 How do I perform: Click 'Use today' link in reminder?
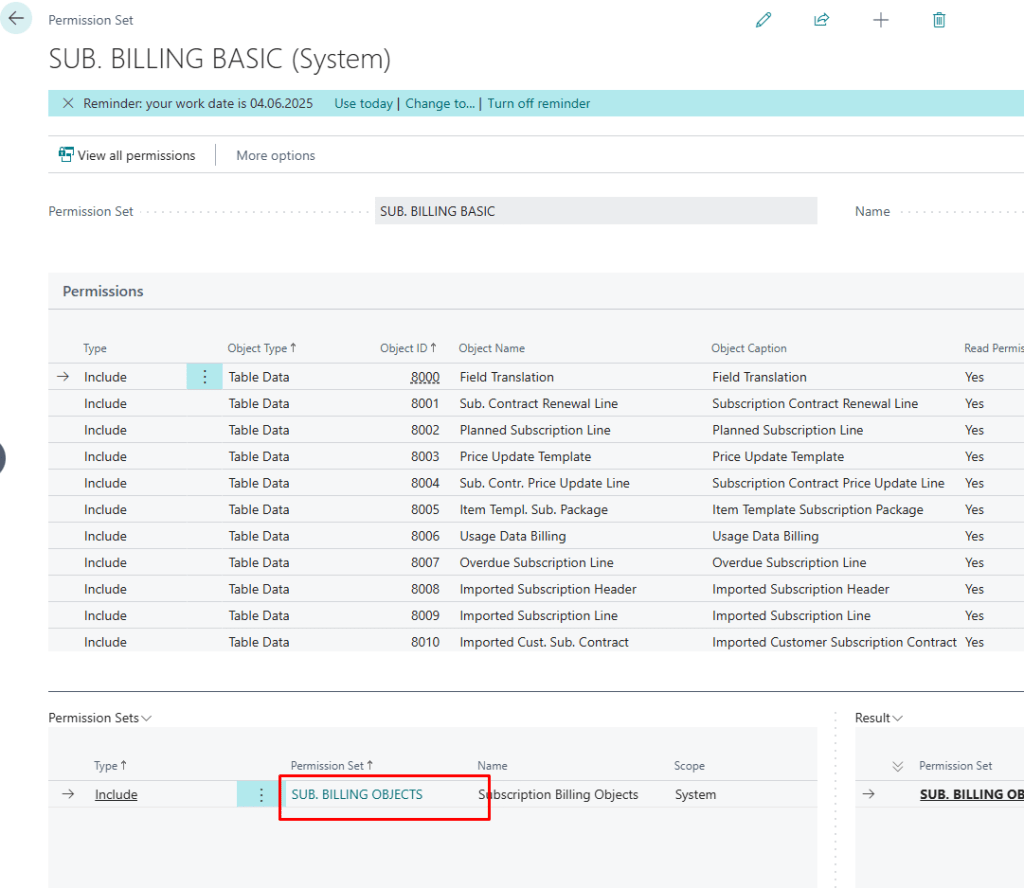click(363, 103)
